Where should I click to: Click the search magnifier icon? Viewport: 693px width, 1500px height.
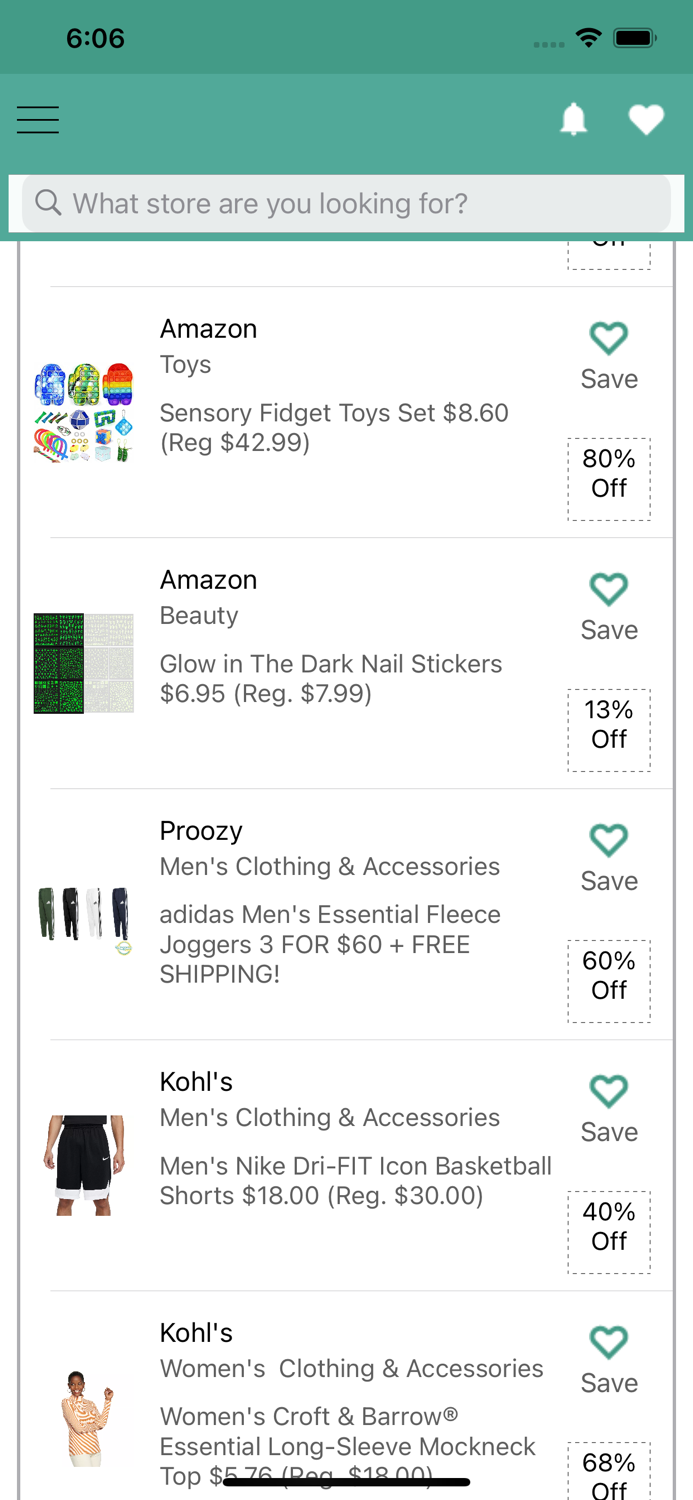pos(48,203)
